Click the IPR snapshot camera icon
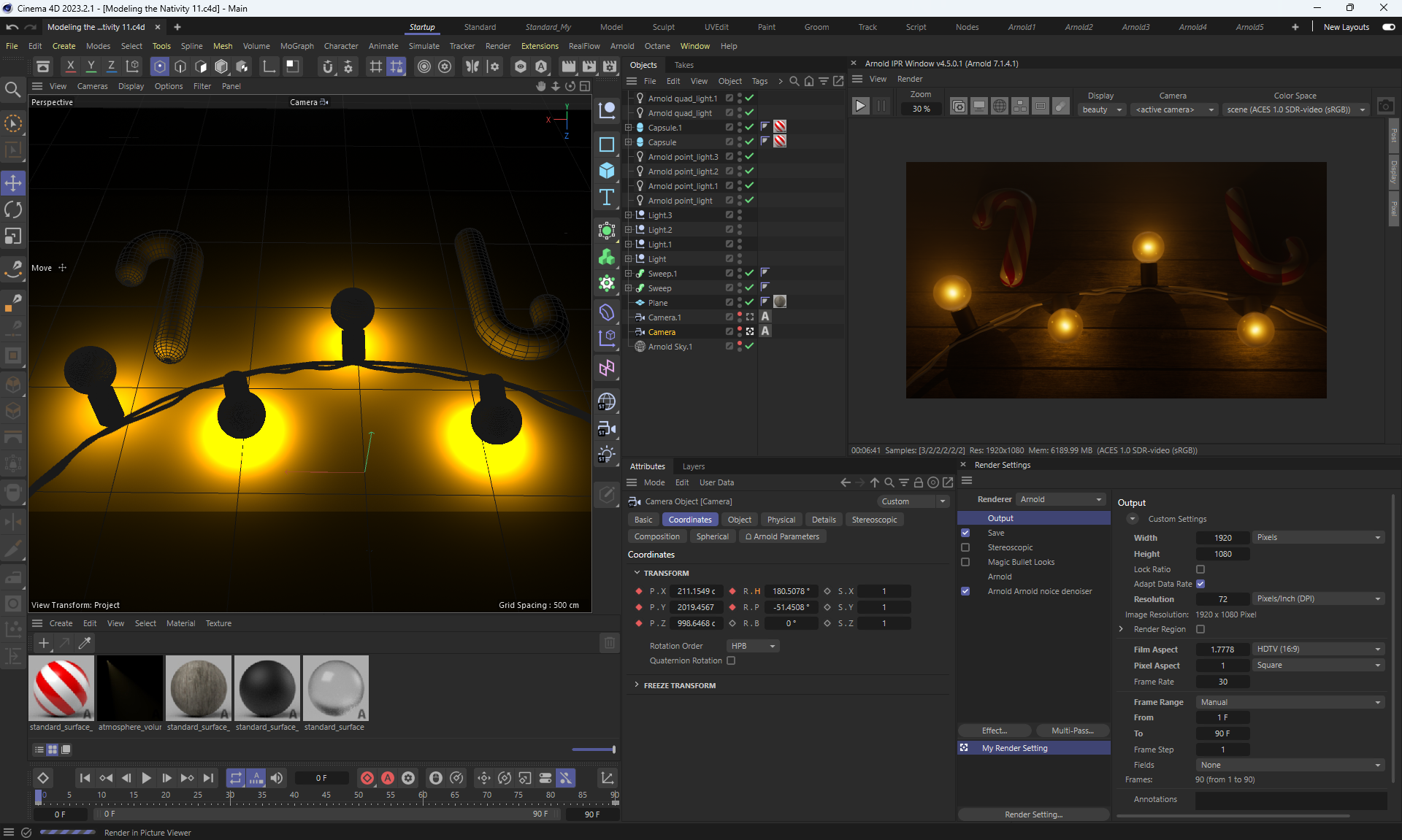Screen dimensions: 1402x840 pos(1385,107)
